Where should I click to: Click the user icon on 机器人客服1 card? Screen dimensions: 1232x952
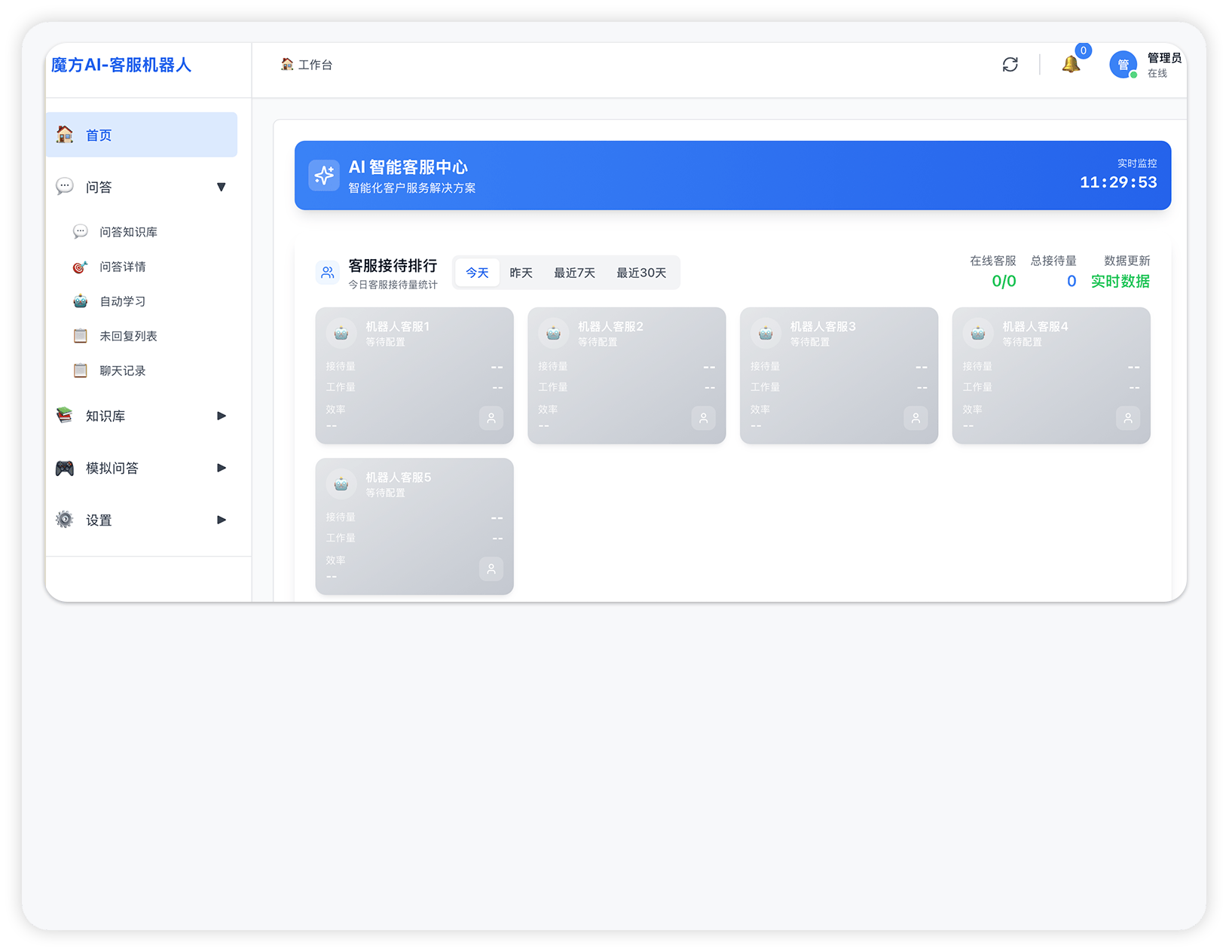click(491, 418)
